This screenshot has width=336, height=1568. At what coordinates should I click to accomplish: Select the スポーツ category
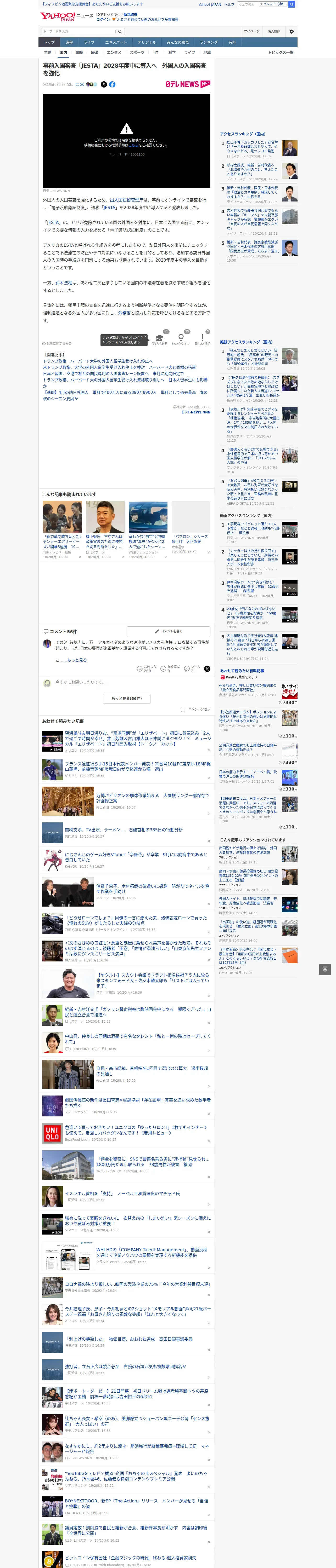tap(137, 52)
